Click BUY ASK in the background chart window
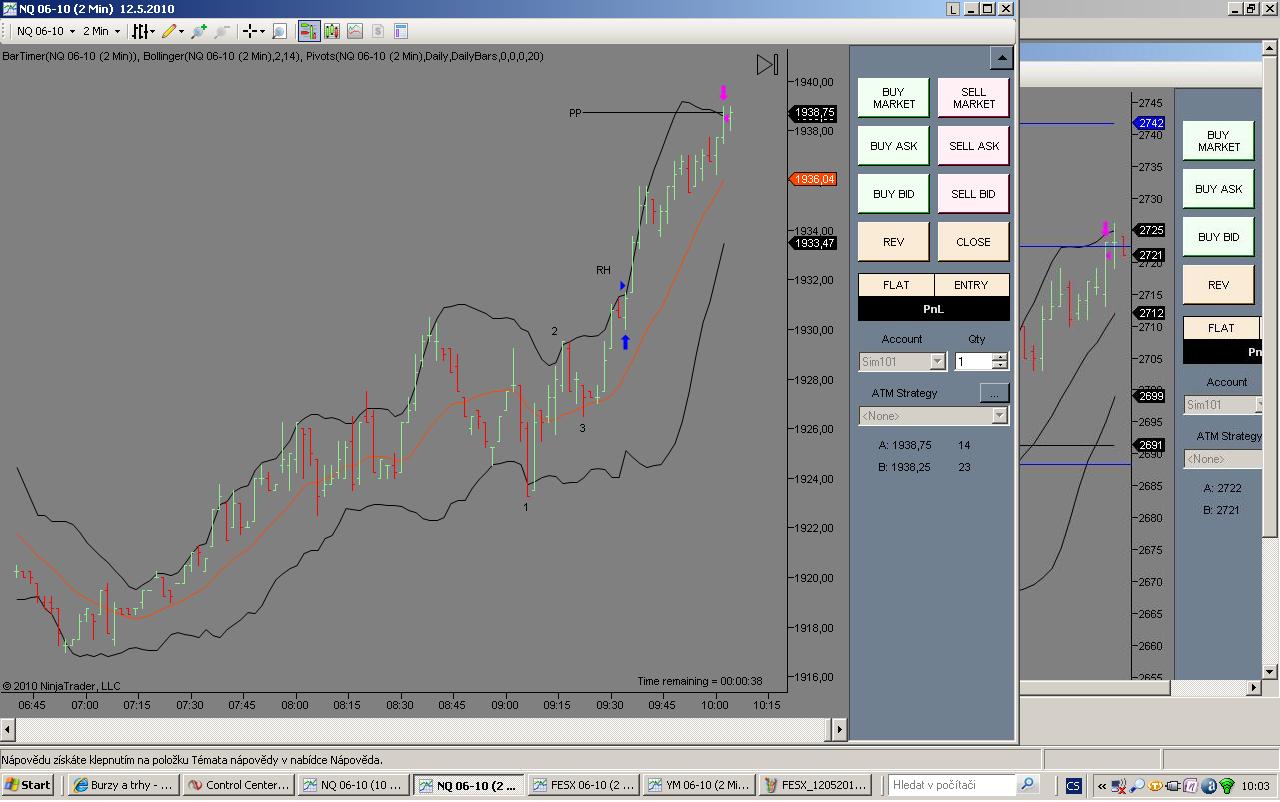This screenshot has height=802, width=1280. 1218,189
